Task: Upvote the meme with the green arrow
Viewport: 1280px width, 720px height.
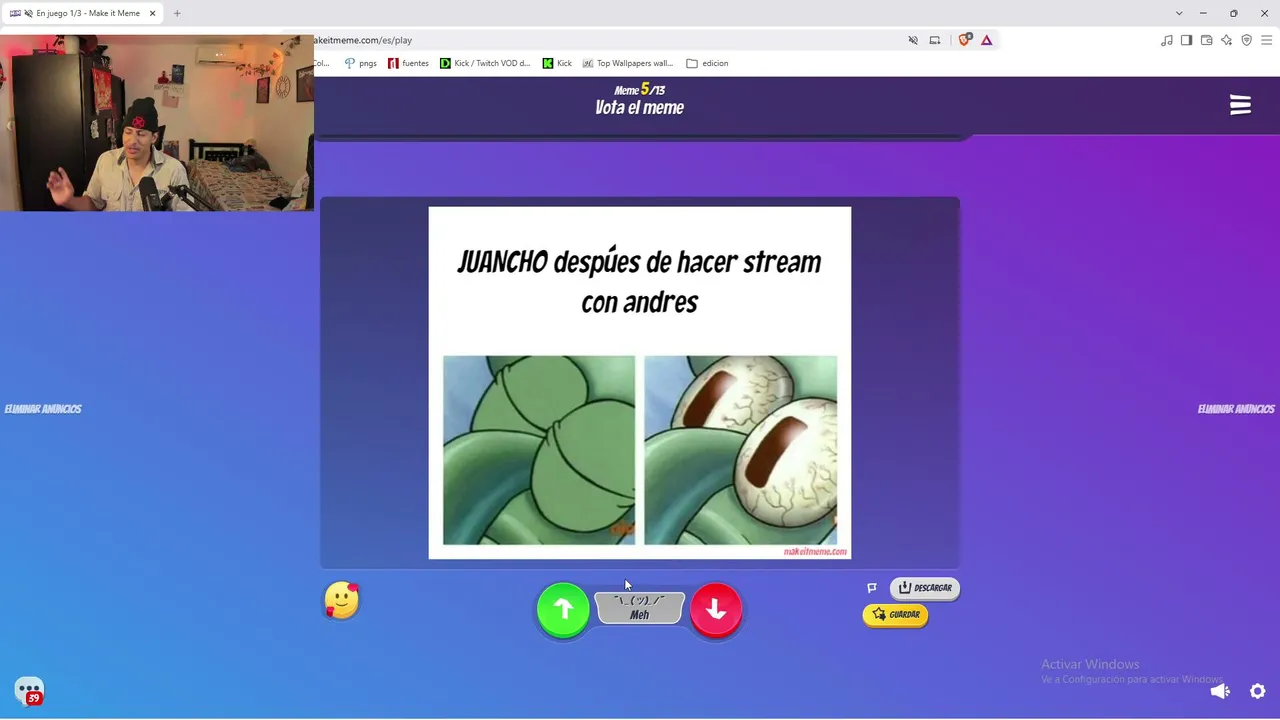Action: [563, 610]
